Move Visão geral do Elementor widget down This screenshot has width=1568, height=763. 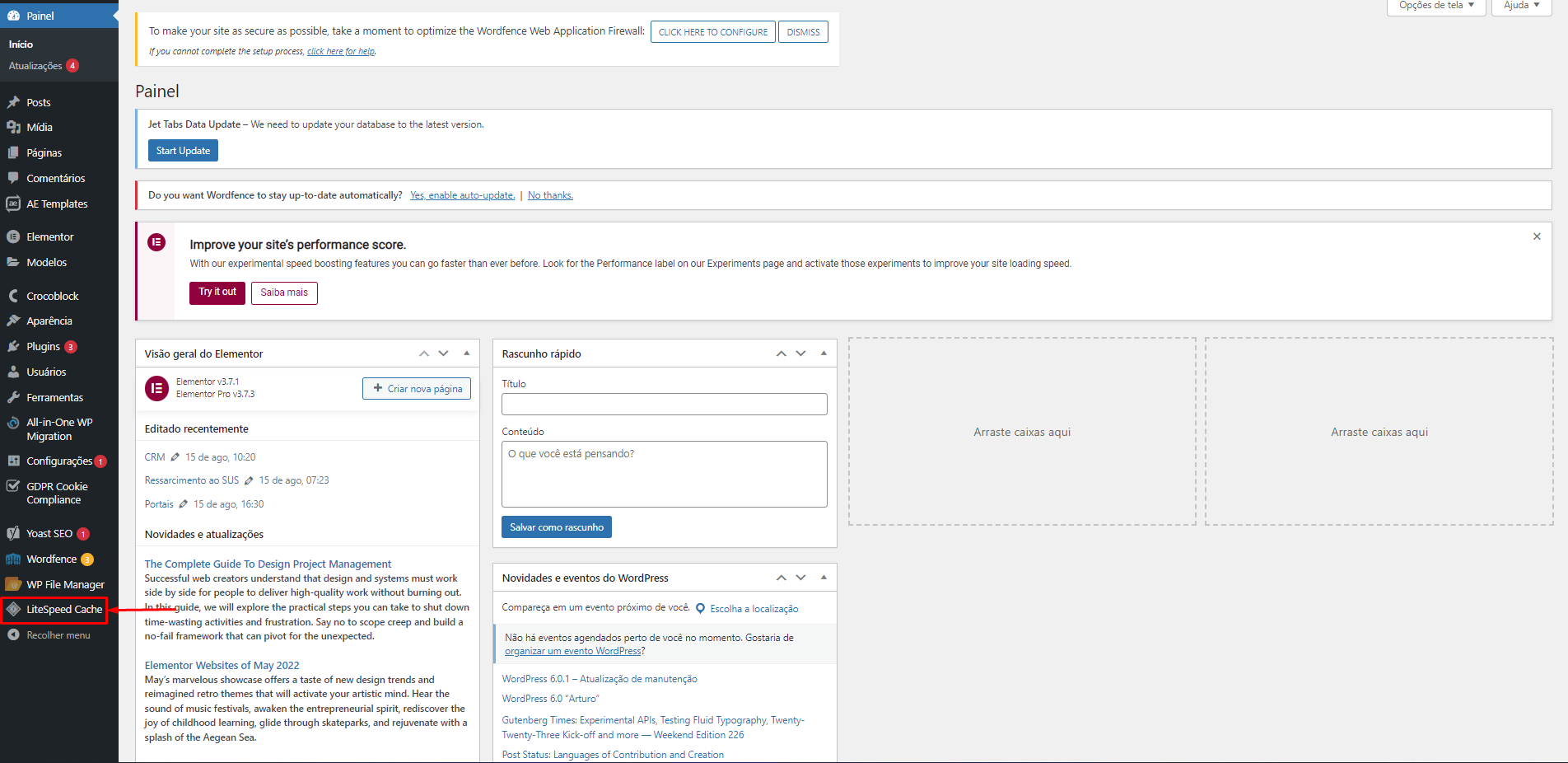pyautogui.click(x=443, y=353)
